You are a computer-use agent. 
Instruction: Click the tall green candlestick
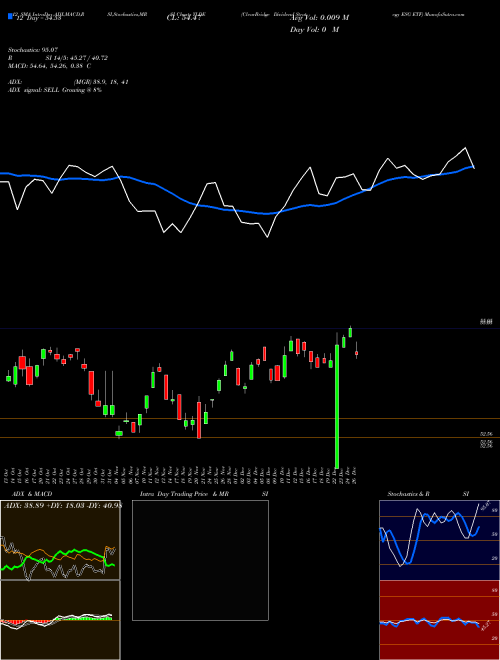pos(337,406)
